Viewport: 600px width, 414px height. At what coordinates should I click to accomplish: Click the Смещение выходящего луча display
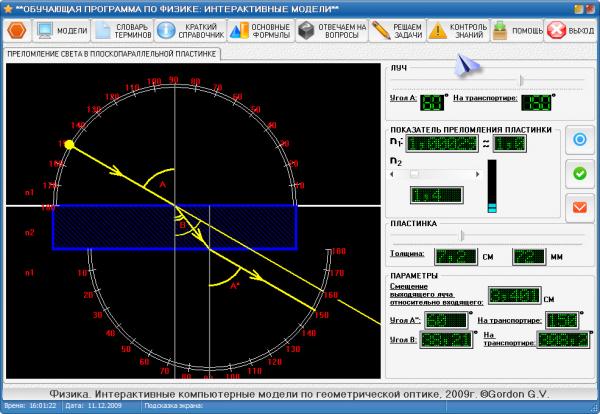coord(515,295)
